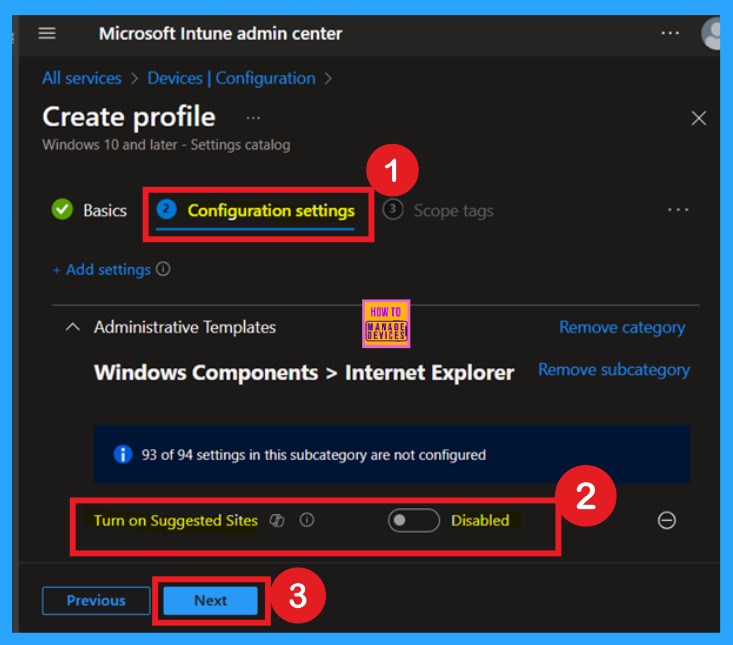
Task: Select the Configuration settings step
Action: tap(256, 211)
